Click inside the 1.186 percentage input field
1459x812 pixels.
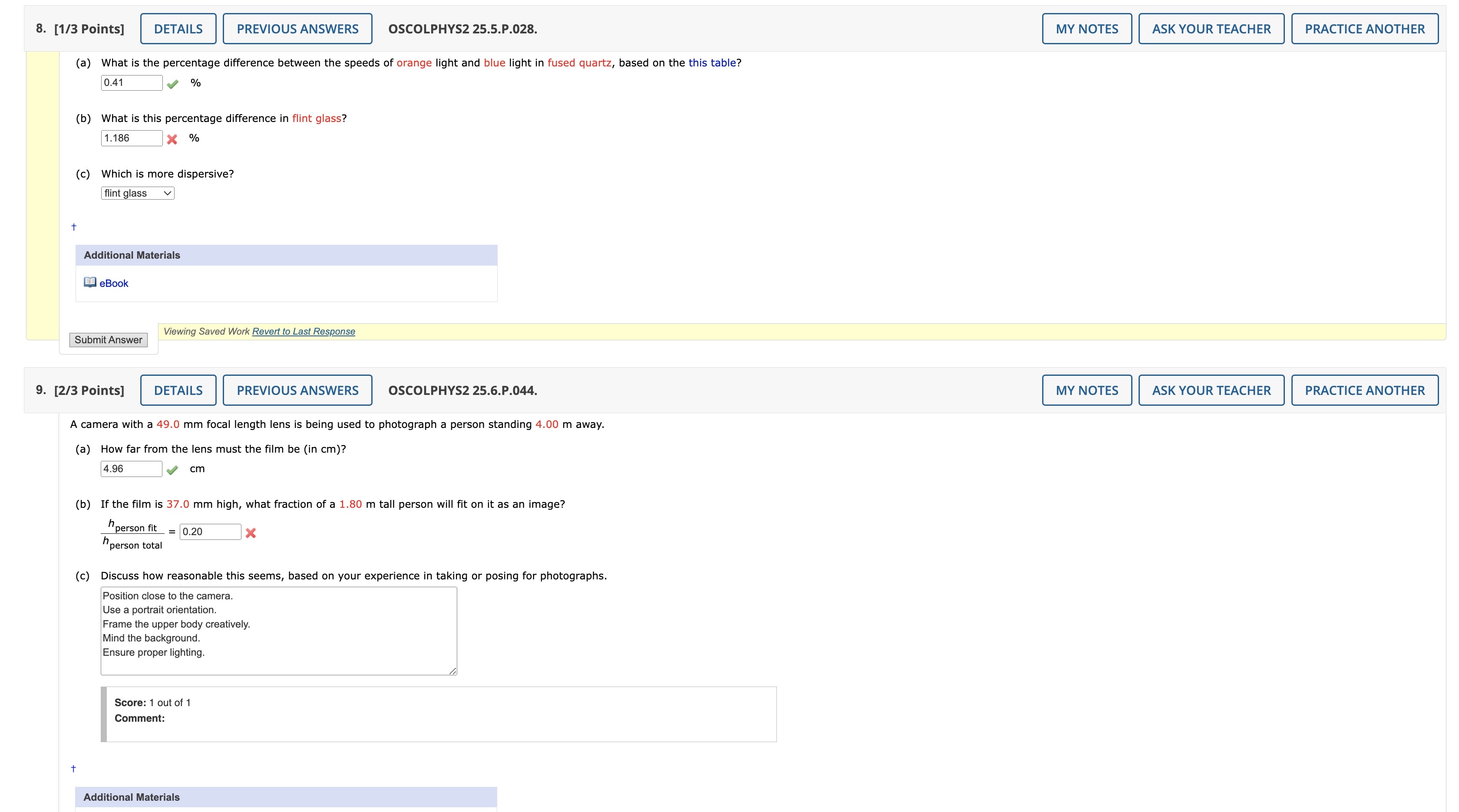click(132, 138)
